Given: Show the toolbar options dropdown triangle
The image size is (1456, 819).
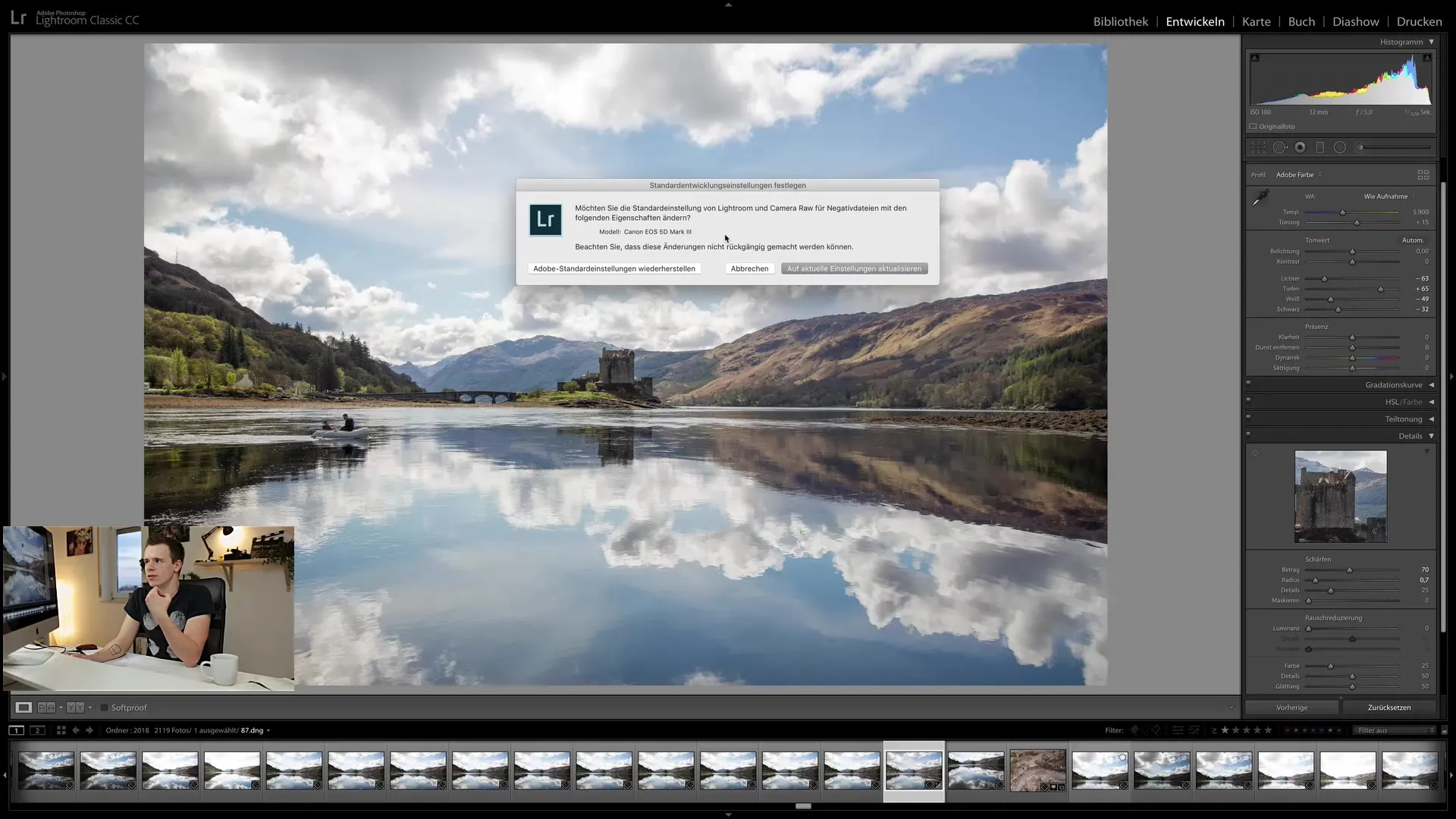Looking at the screenshot, I should 1230,708.
